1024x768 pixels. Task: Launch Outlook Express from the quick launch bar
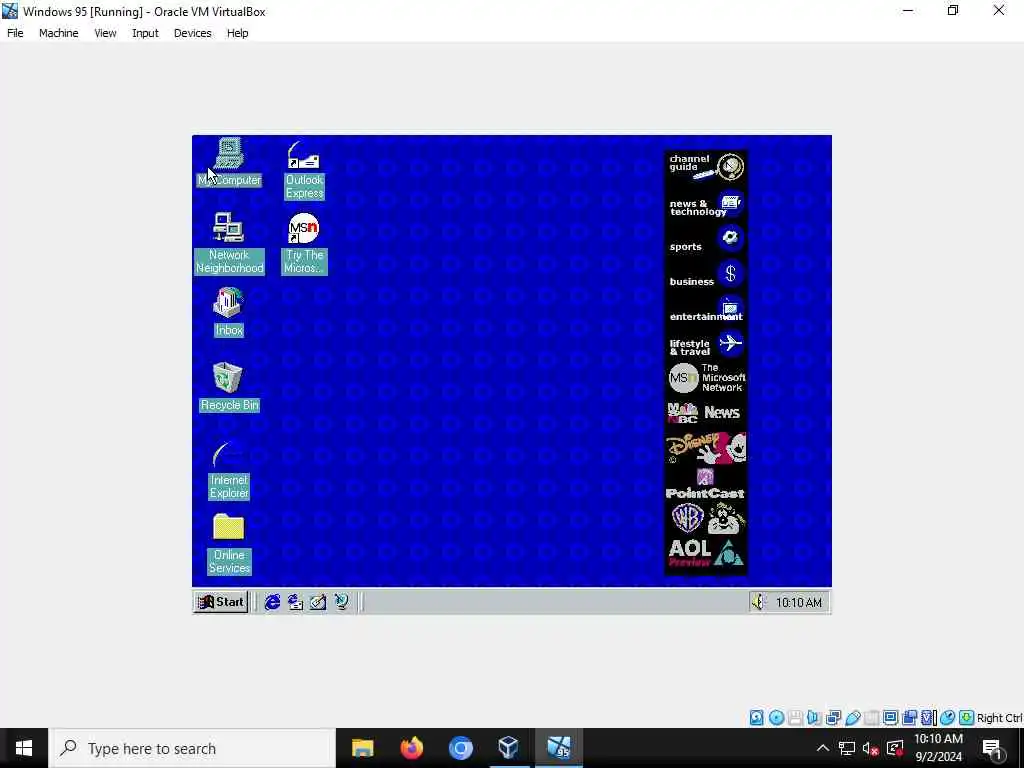point(295,601)
